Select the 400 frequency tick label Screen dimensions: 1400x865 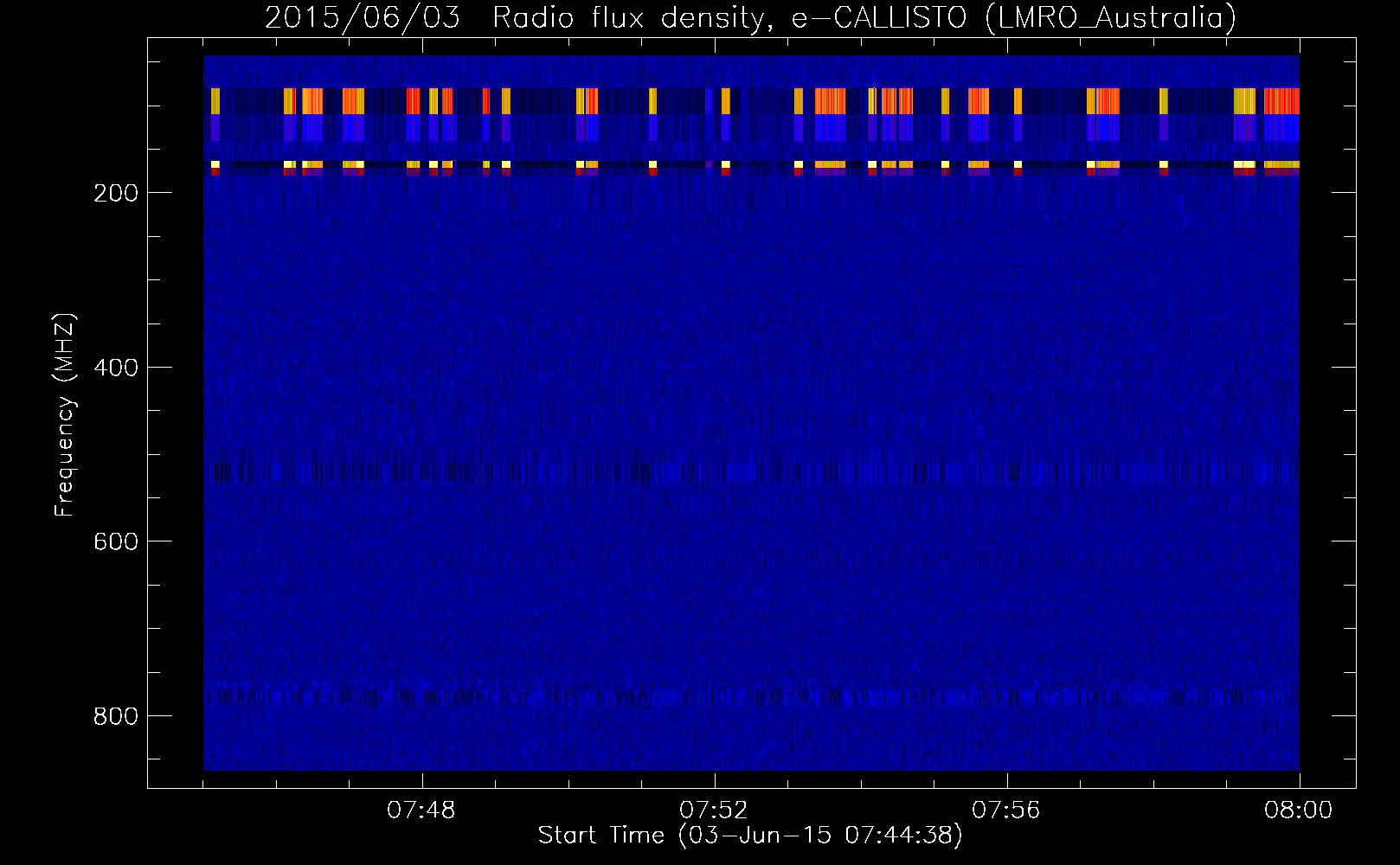click(x=116, y=368)
